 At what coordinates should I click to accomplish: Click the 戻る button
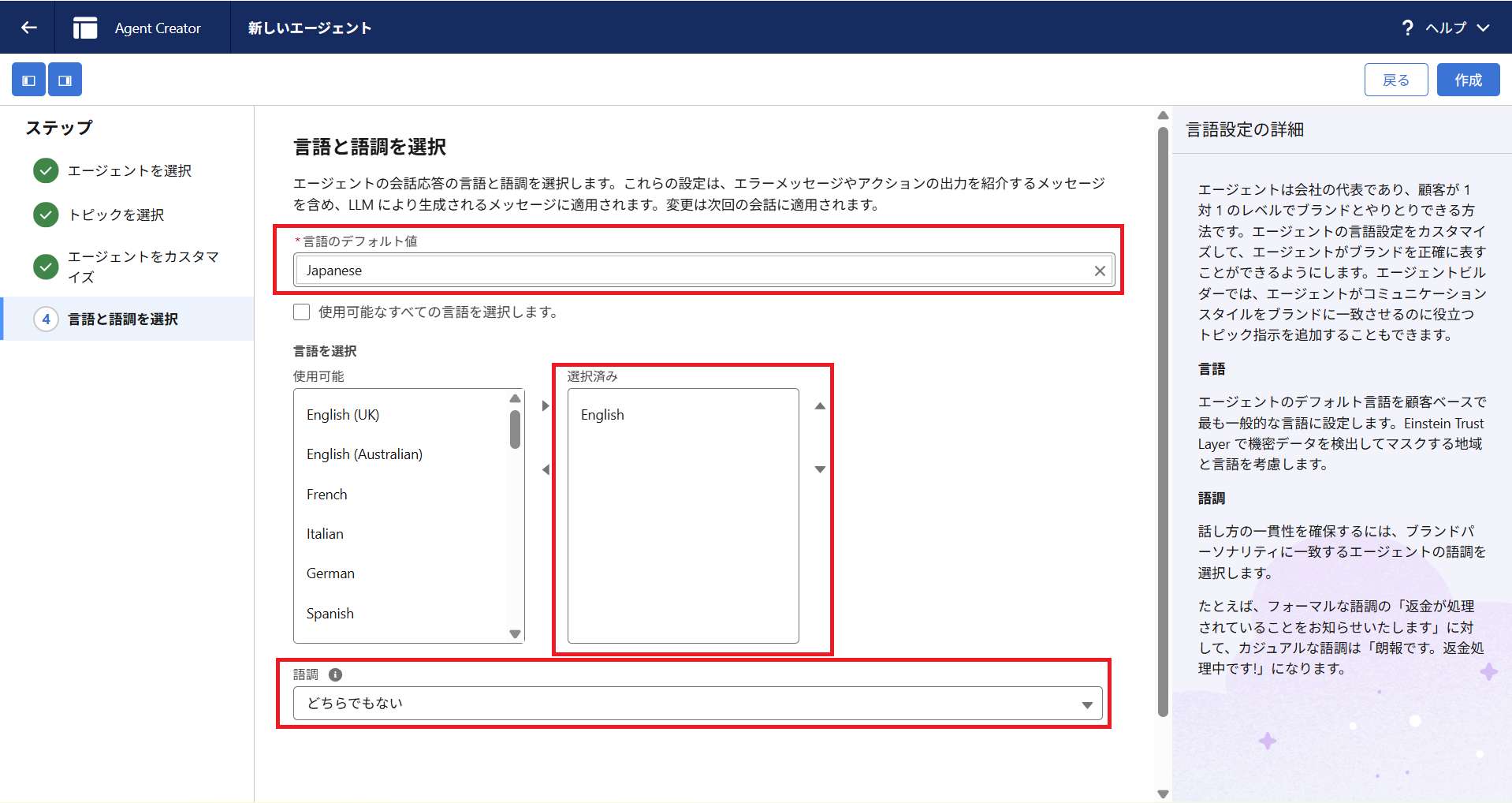[1395, 80]
